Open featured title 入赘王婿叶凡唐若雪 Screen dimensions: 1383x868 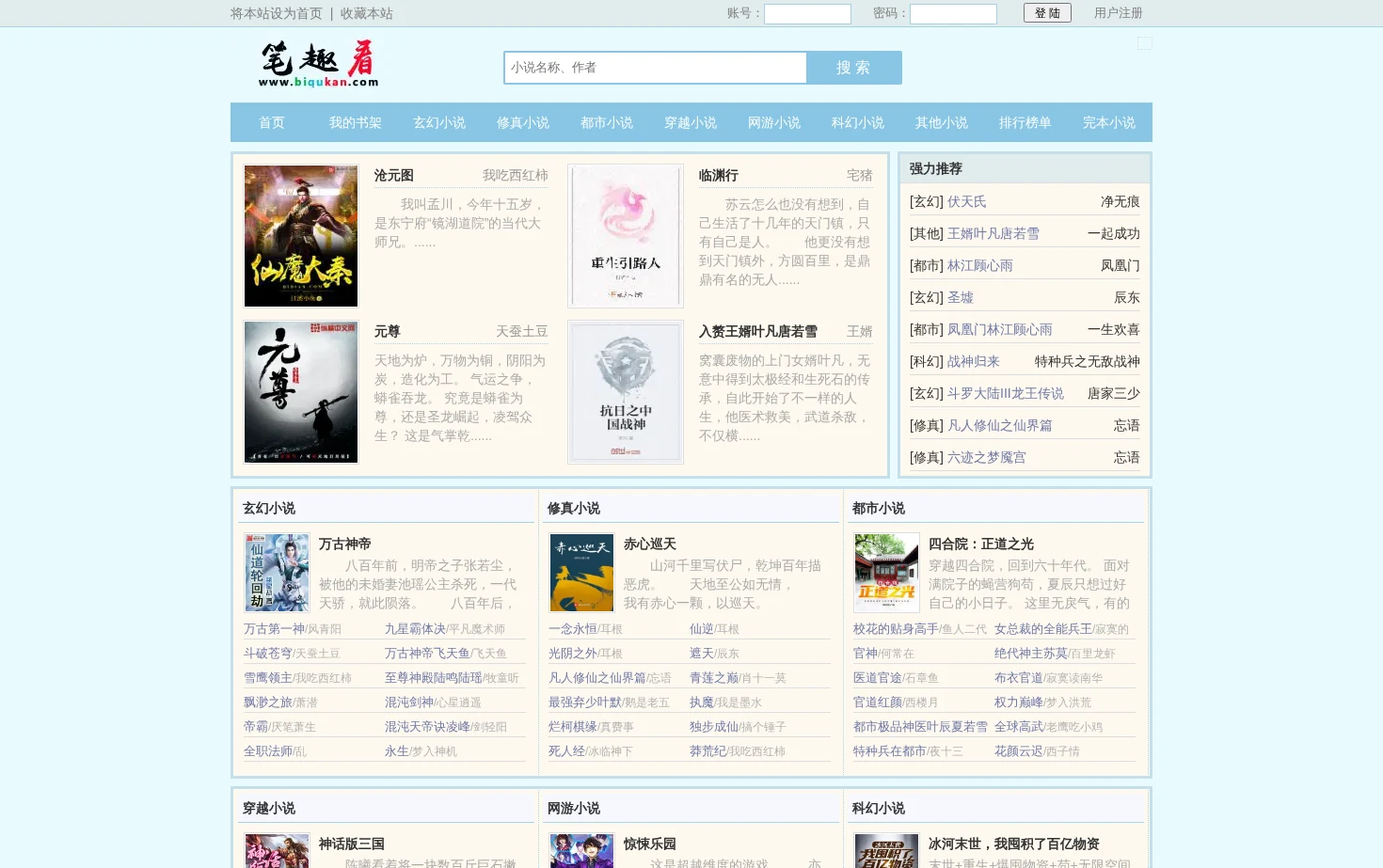coord(758,331)
